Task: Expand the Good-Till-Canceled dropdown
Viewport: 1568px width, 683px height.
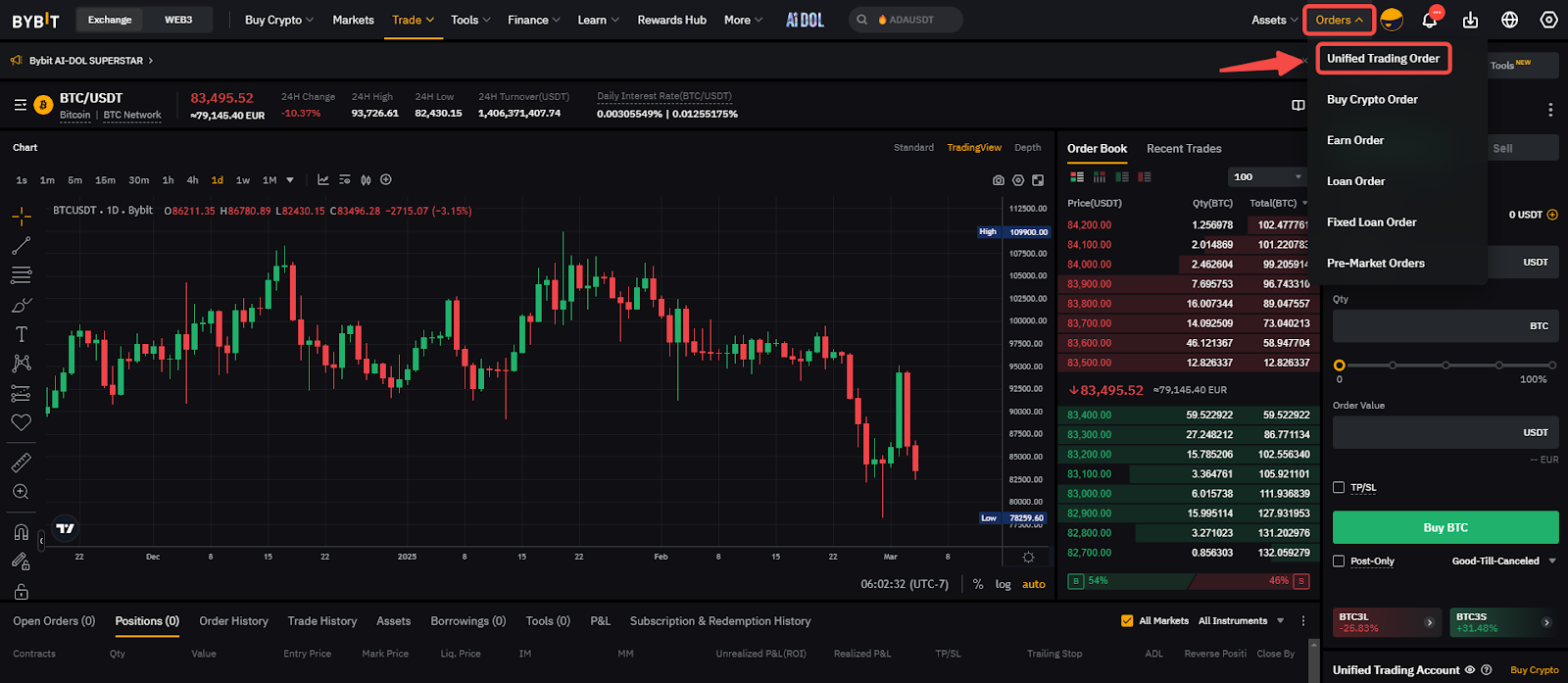Action: 1503,561
